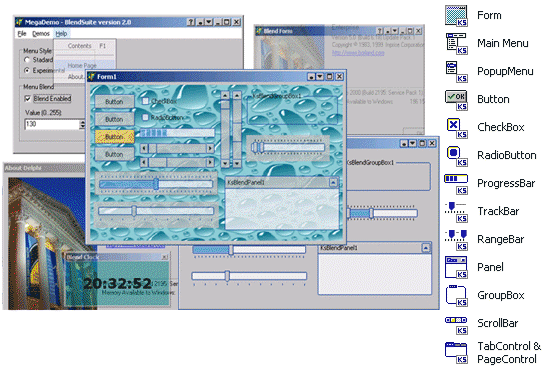The image size is (542, 370).
Task: Choose the GroupBox component icon
Action: click(456, 296)
